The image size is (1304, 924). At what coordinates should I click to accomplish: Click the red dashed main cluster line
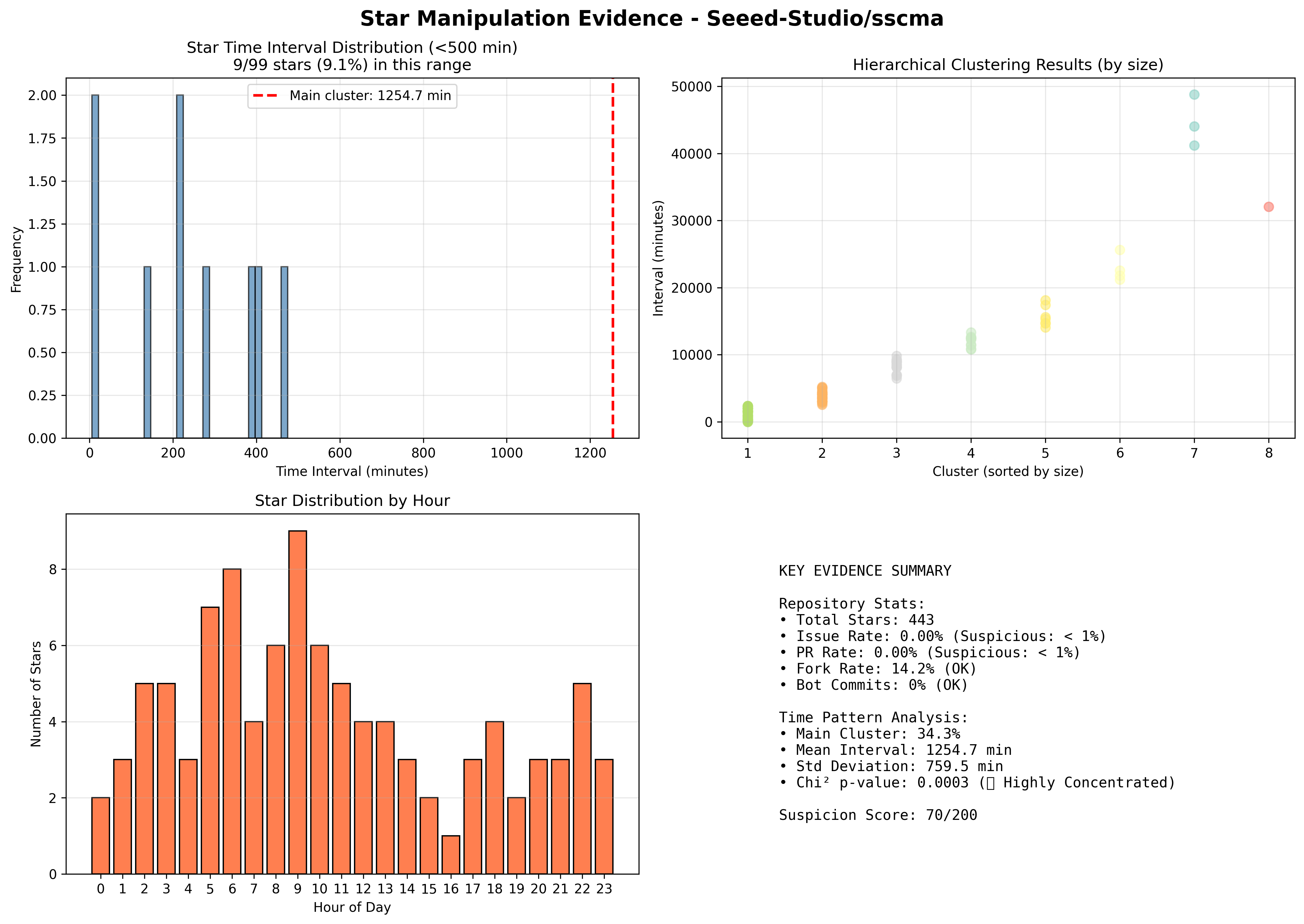(x=613, y=258)
